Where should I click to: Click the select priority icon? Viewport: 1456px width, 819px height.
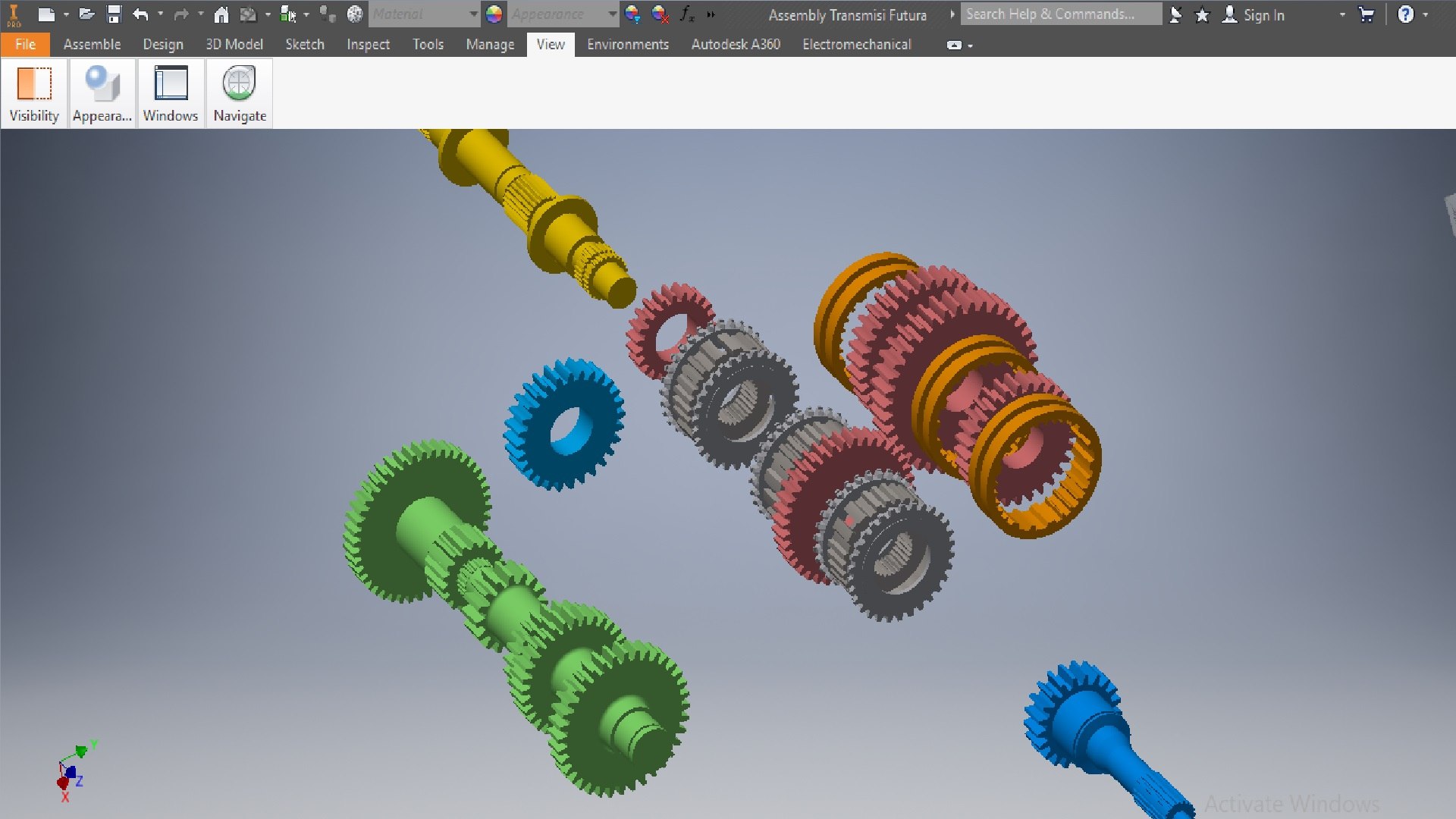pyautogui.click(x=287, y=14)
